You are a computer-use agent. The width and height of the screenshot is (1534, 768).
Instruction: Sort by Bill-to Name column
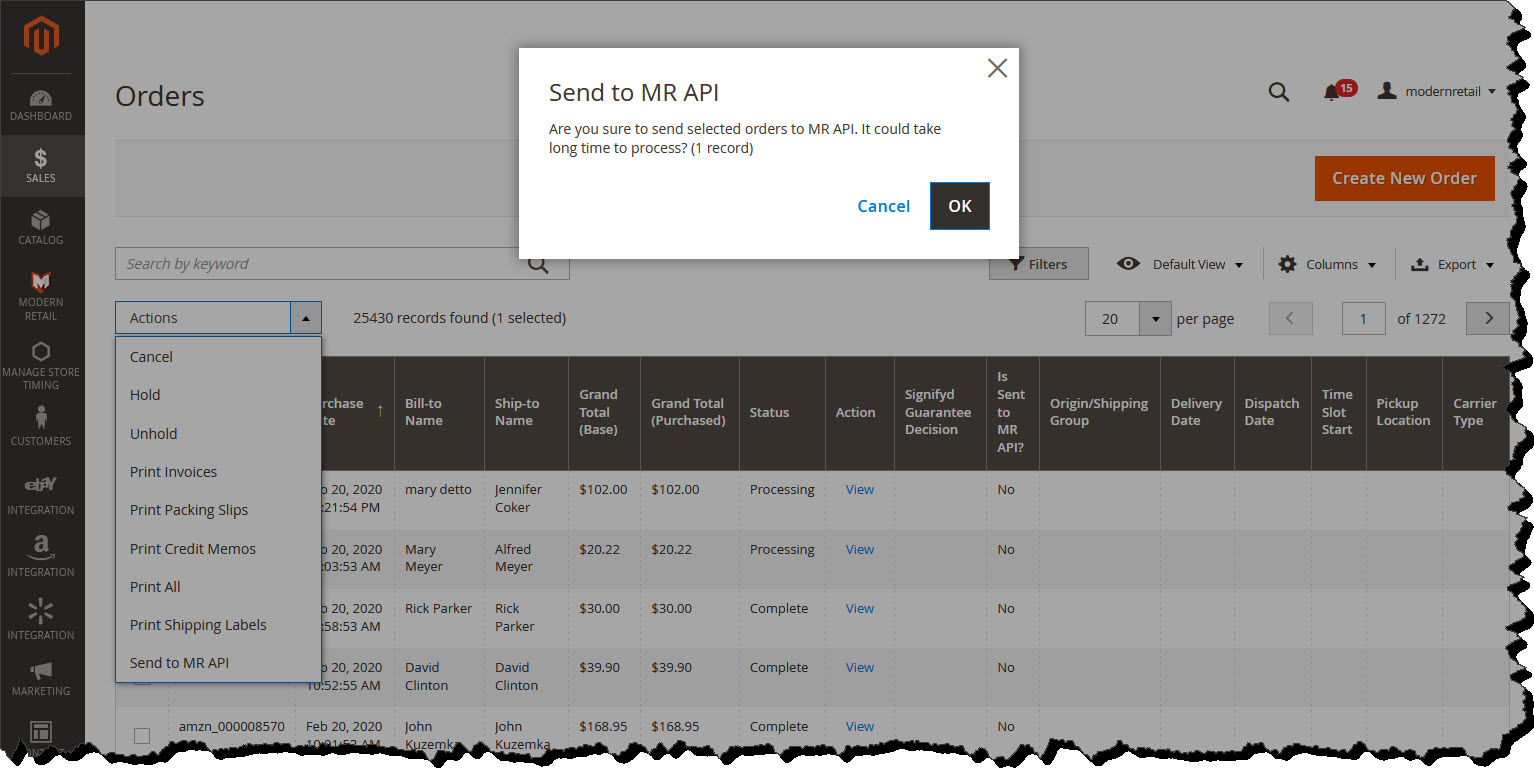(439, 412)
